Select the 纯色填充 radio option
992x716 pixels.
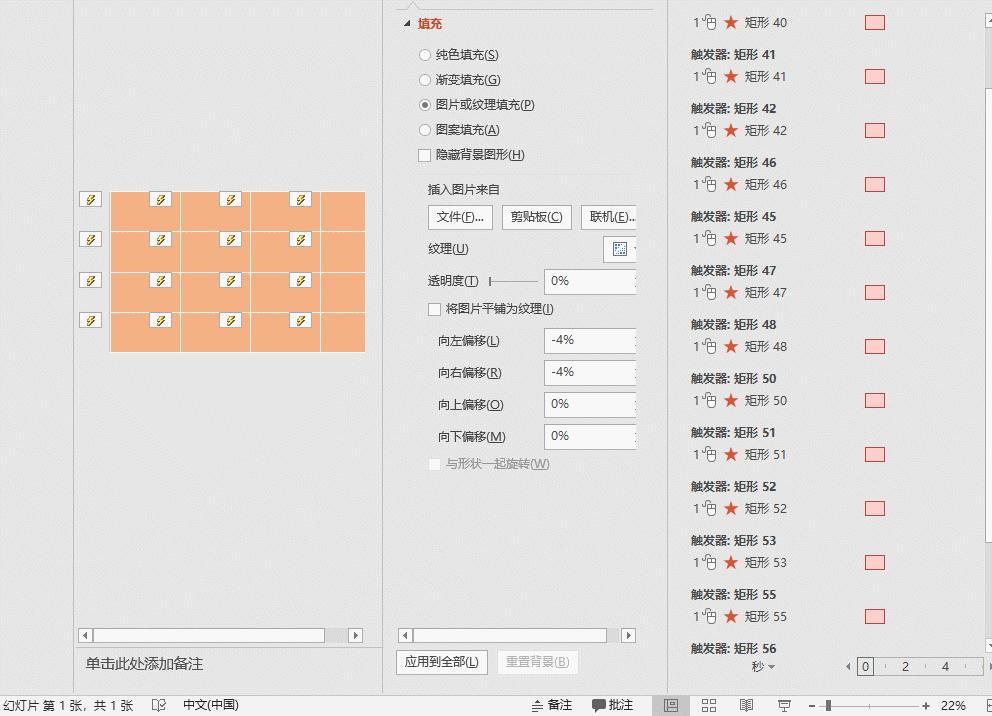click(x=425, y=55)
